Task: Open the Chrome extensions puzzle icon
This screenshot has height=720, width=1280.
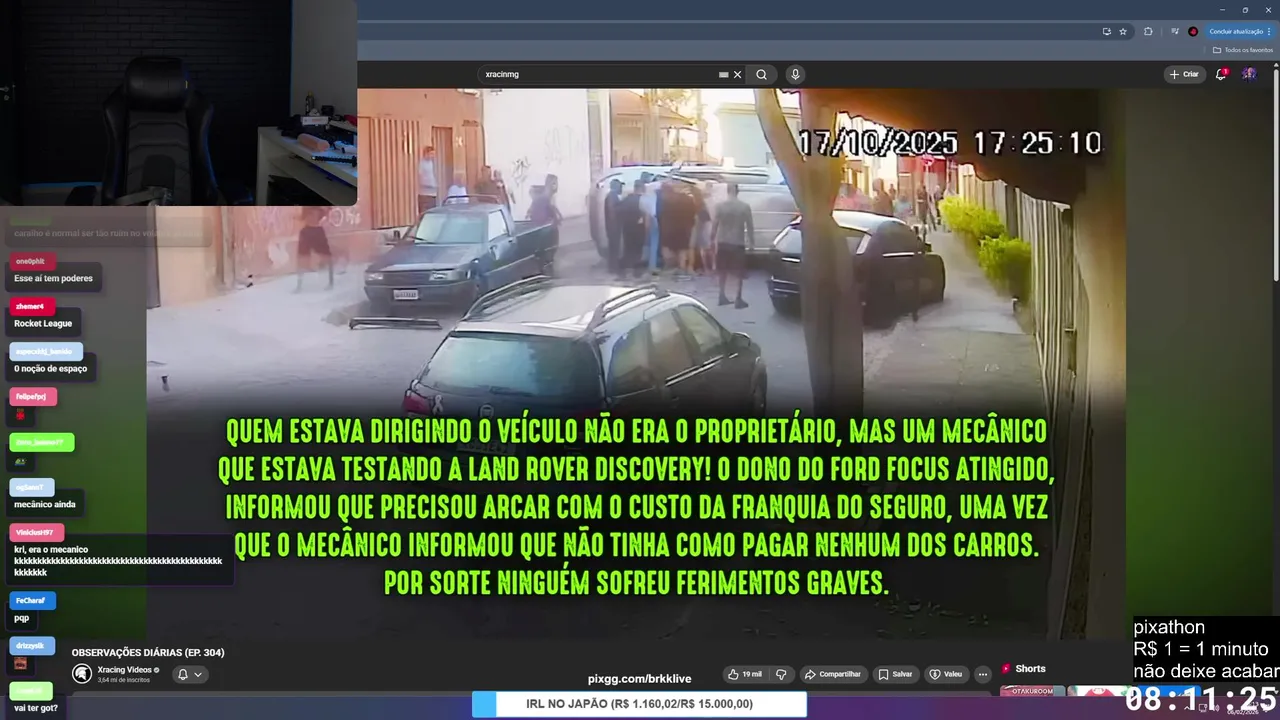Action: (1148, 31)
